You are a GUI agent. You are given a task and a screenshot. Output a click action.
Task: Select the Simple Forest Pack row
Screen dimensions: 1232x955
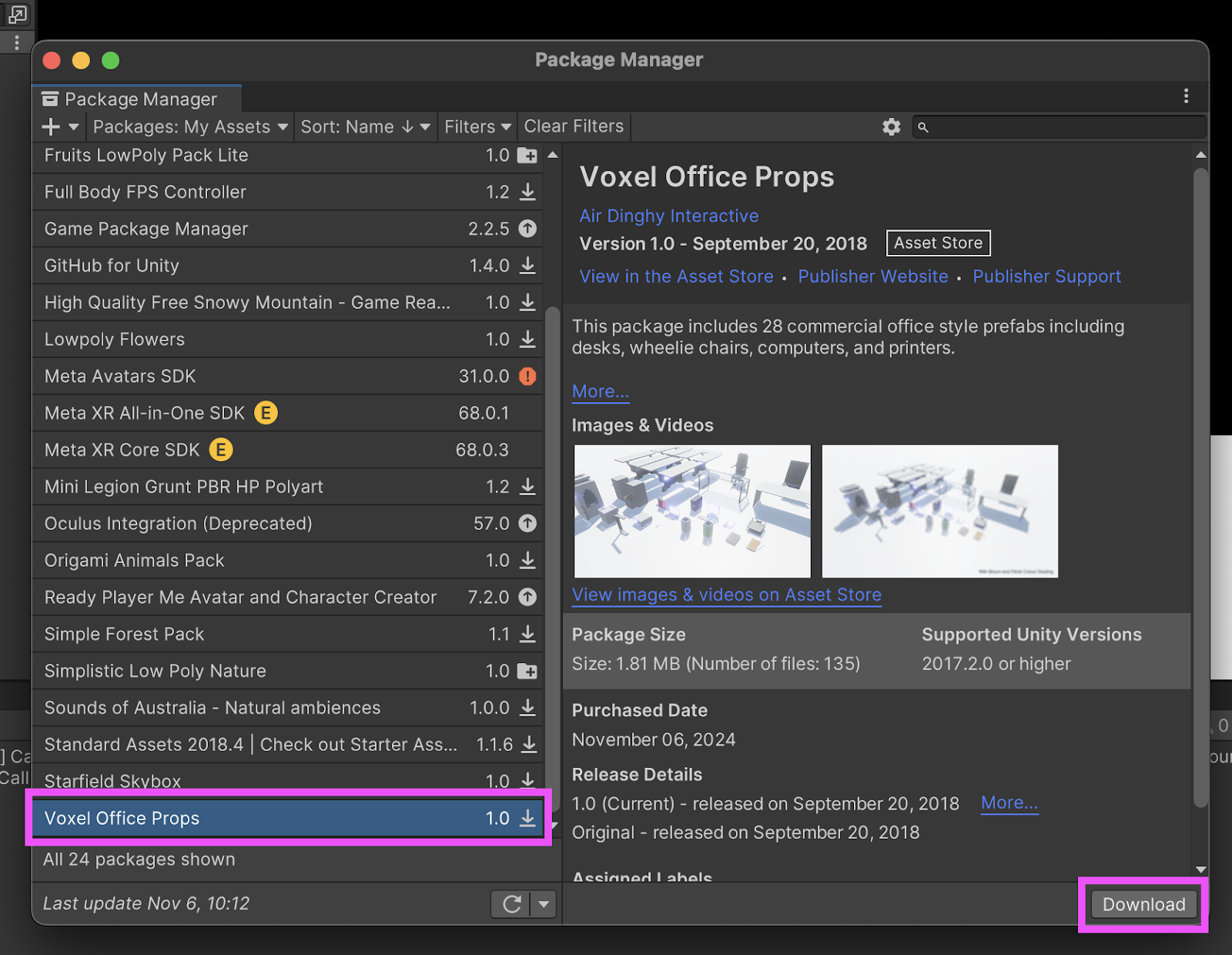[x=287, y=634]
